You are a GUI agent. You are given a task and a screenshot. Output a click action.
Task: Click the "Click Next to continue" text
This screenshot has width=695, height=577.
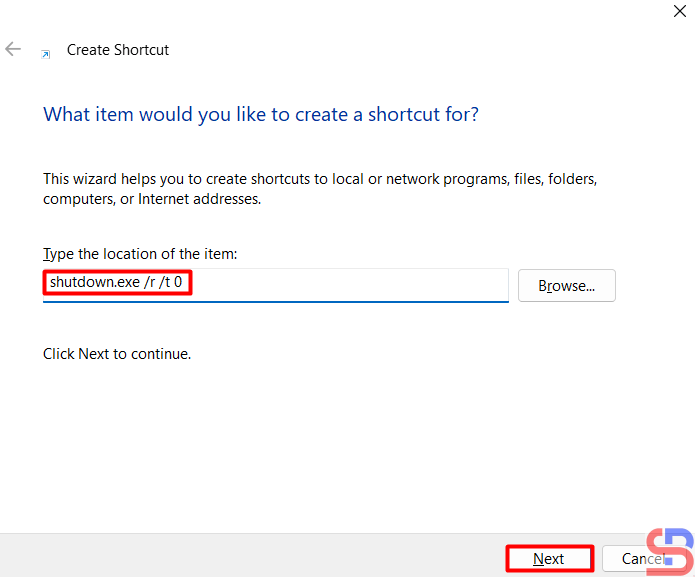117,354
